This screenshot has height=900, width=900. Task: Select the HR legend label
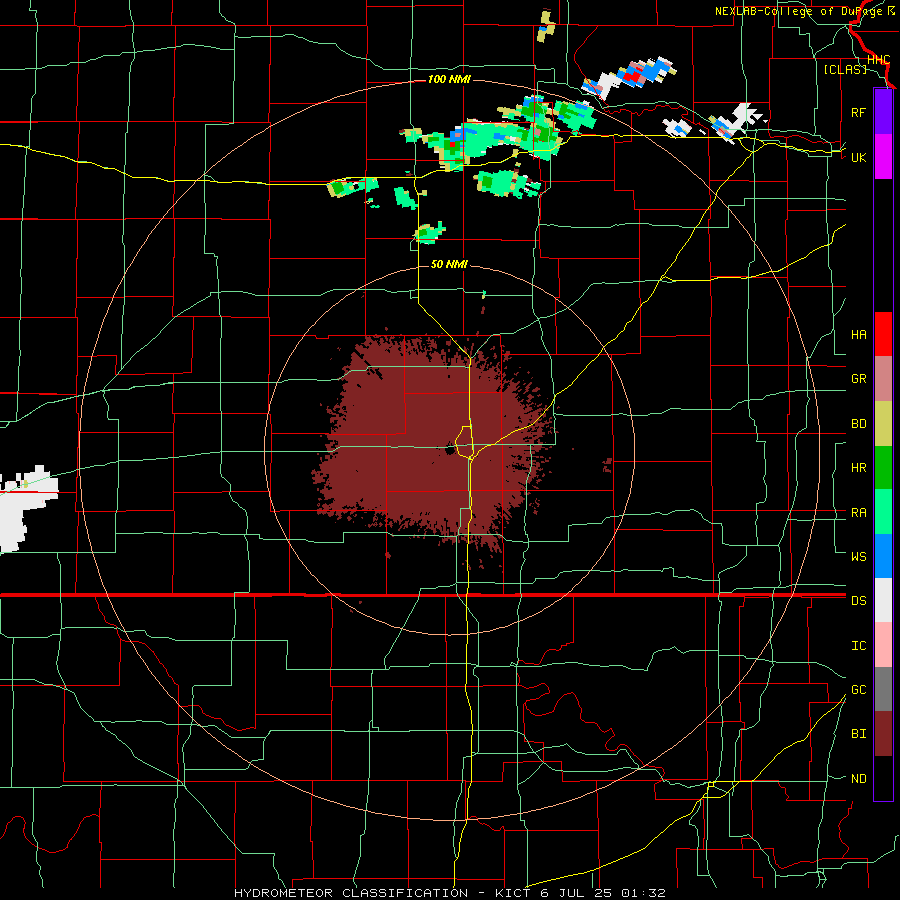click(x=858, y=468)
